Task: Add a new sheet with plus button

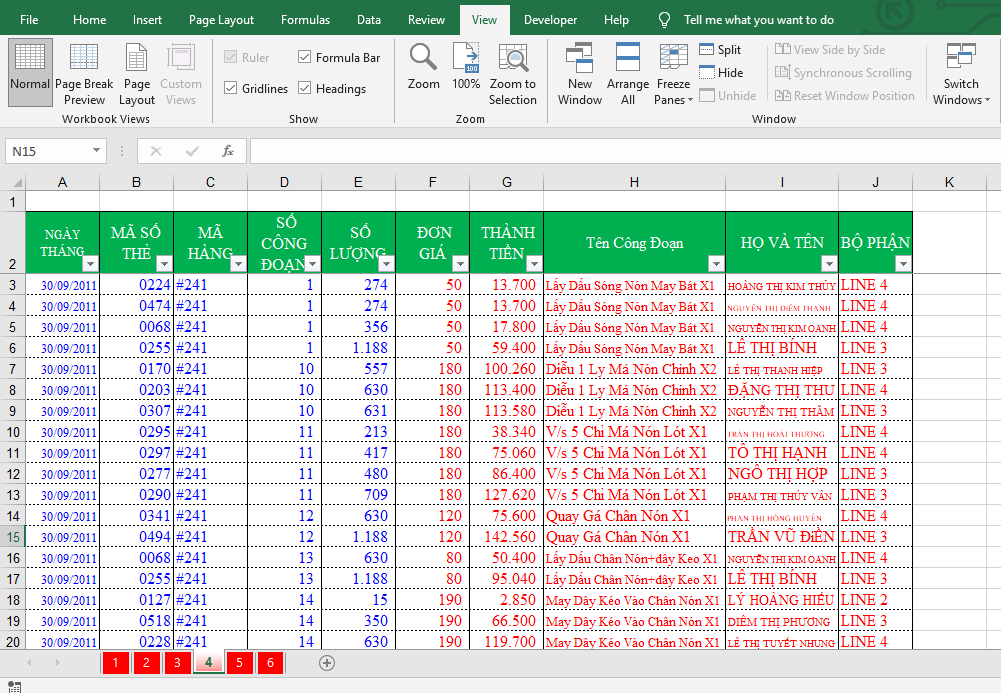Action: coord(327,663)
